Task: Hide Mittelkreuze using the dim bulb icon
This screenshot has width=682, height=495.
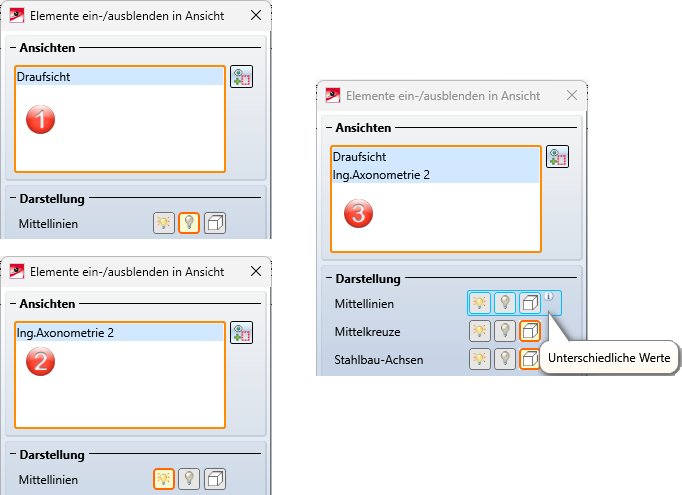Action: [x=505, y=331]
